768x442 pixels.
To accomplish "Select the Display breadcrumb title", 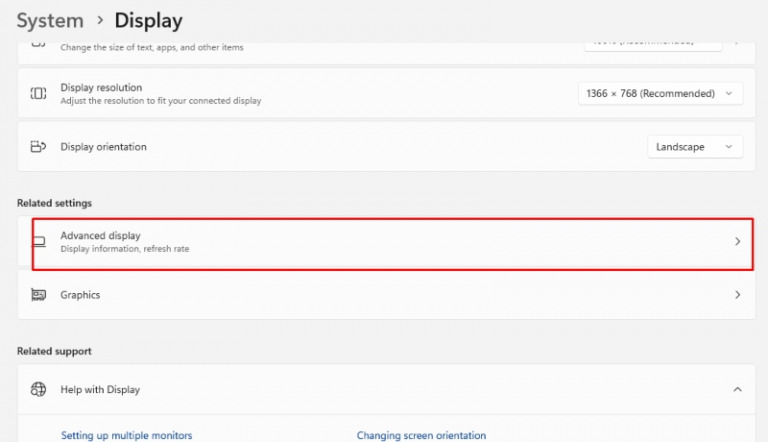I will [x=148, y=20].
